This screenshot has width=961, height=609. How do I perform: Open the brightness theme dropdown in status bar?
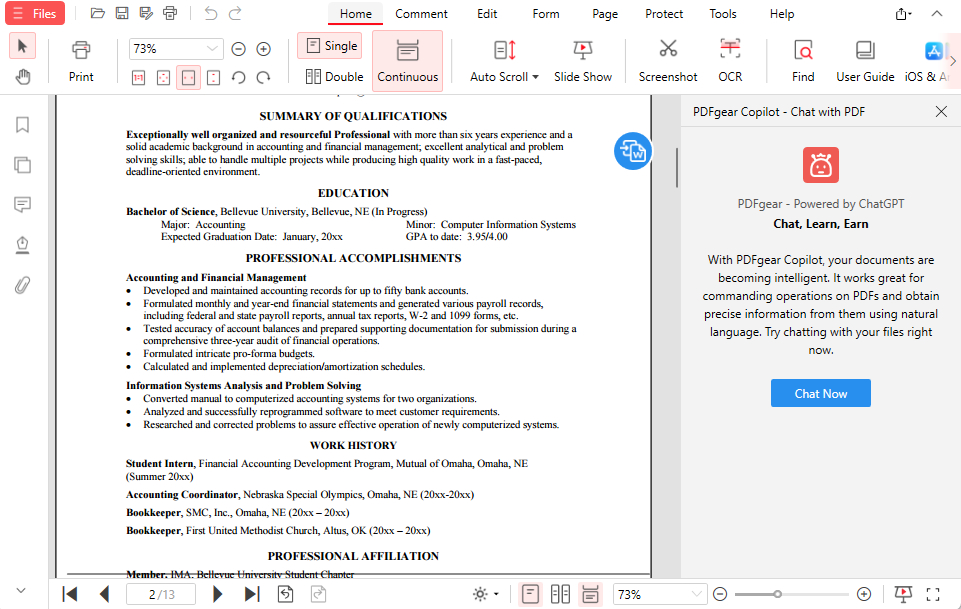click(485, 593)
